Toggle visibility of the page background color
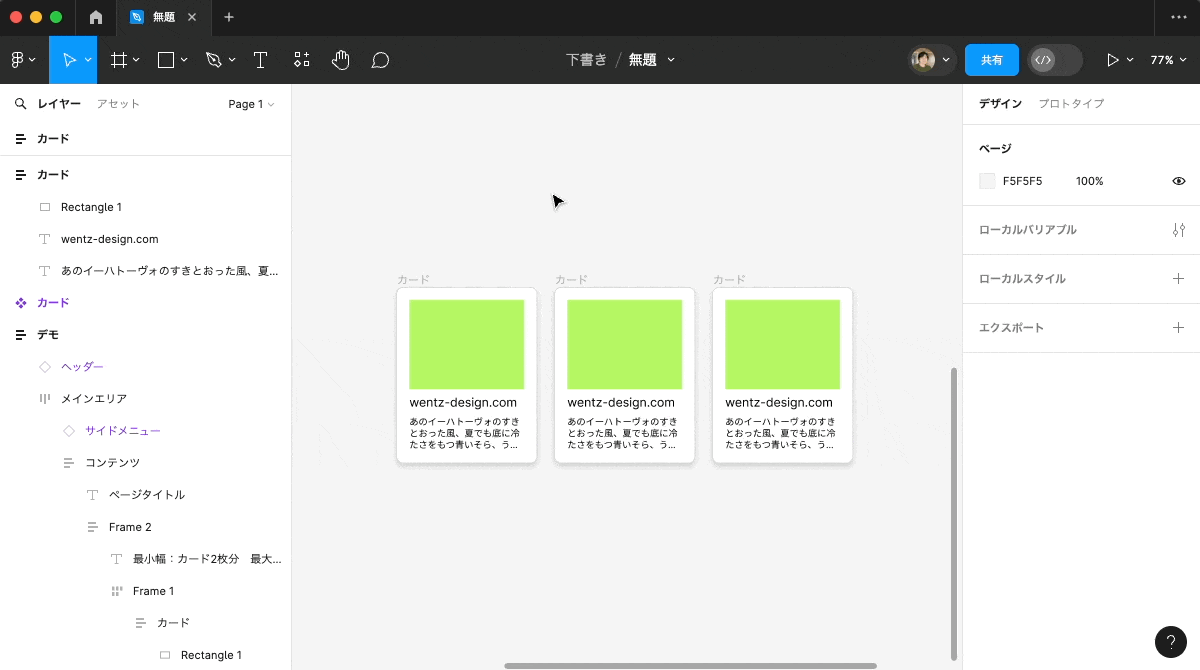 click(1178, 181)
